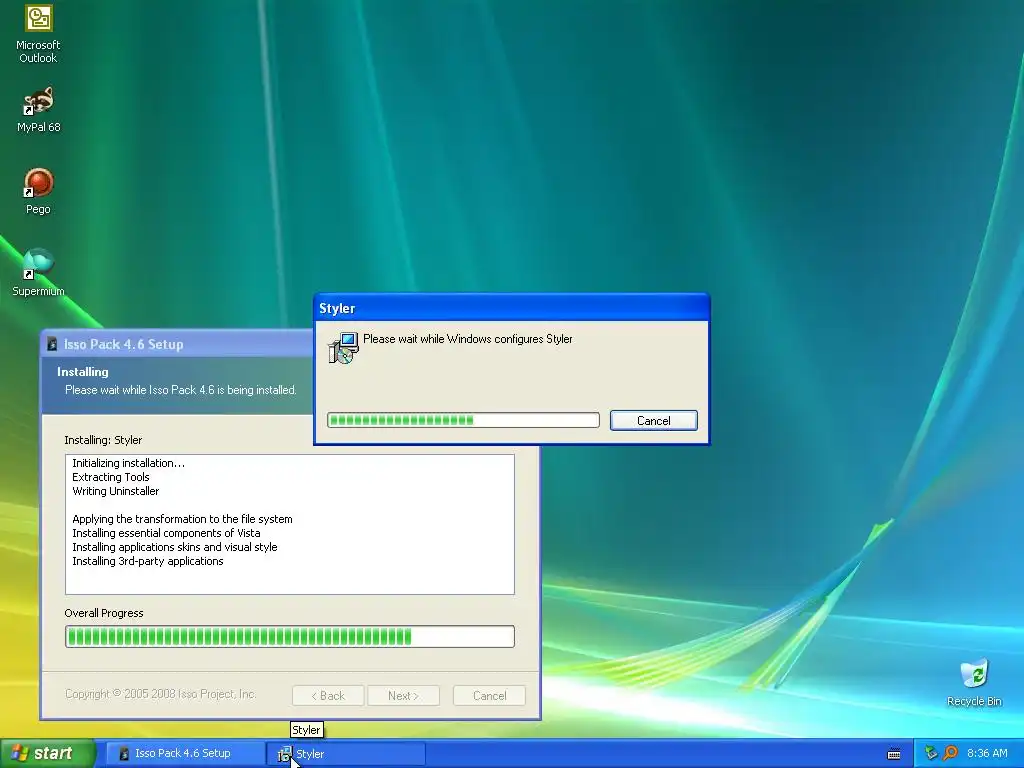Click the Styler dialog title bar
The height and width of the screenshot is (768, 1024).
point(511,308)
